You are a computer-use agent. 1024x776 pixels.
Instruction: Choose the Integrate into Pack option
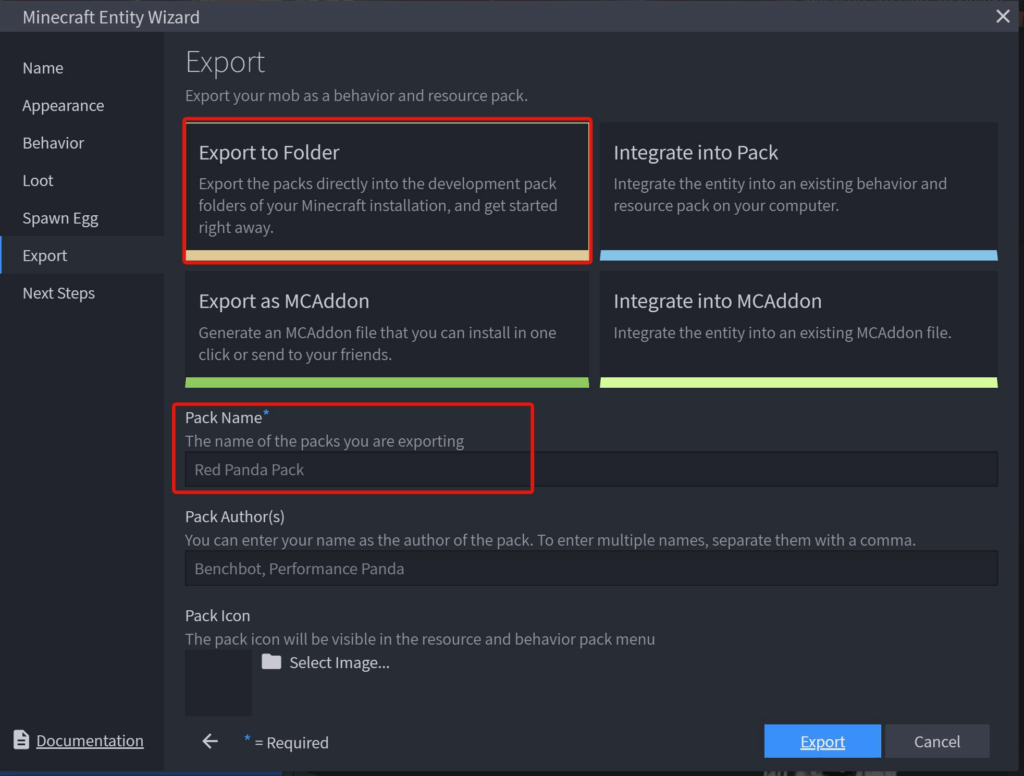click(x=798, y=190)
